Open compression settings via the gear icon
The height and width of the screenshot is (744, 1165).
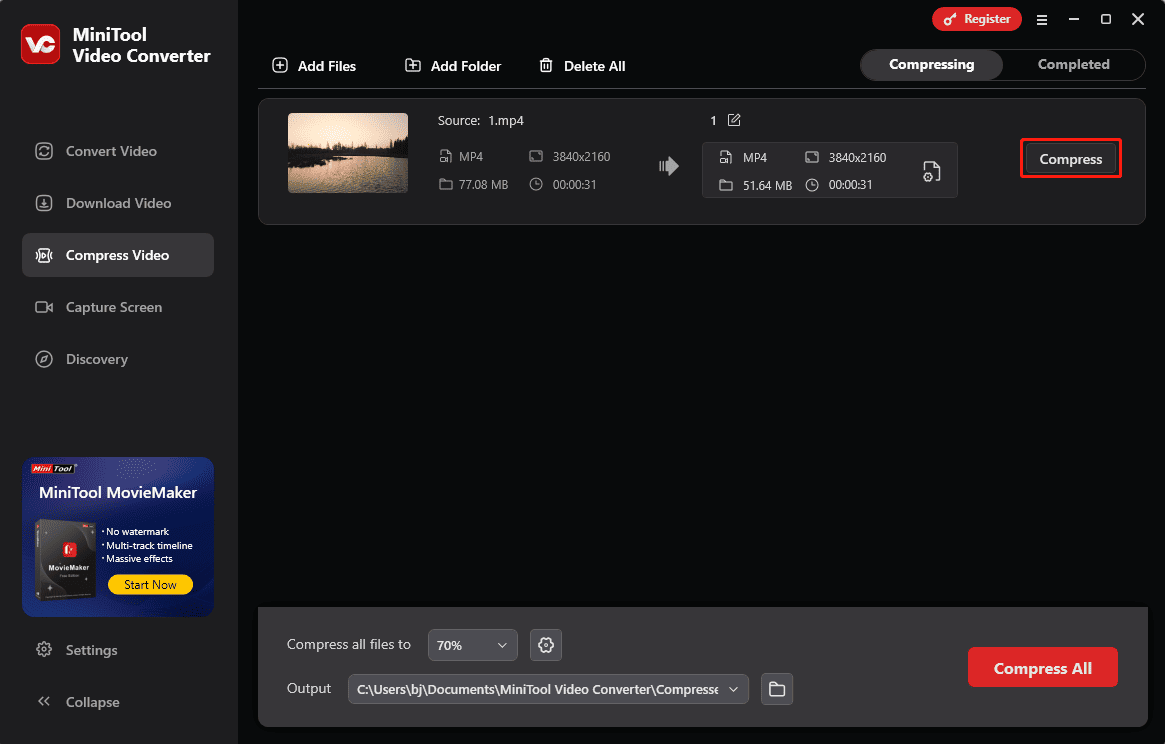pyautogui.click(x=546, y=645)
